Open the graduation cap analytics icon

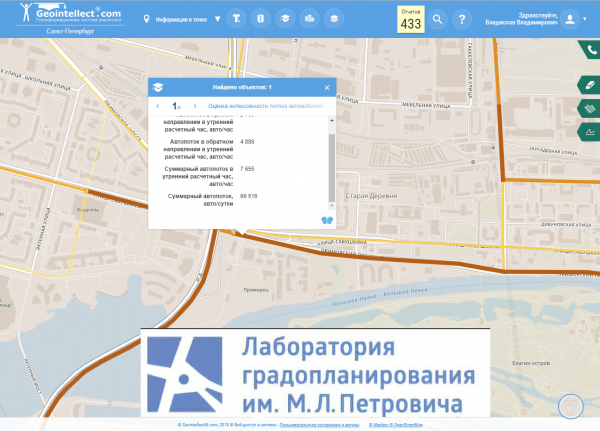click(285, 18)
